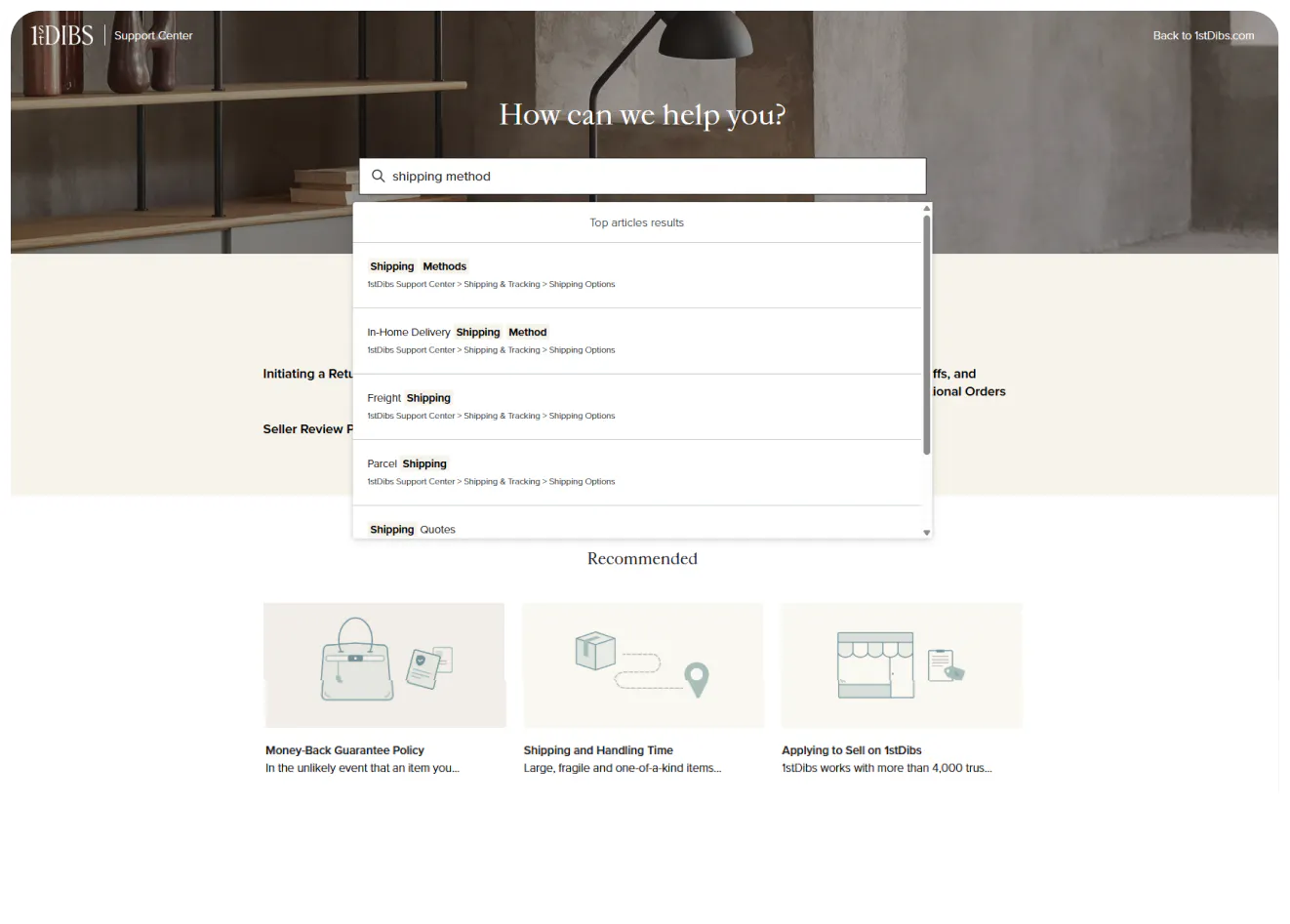The image size is (1290, 924).
Task: Click 'Initiating a Retu' partially hidden link
Action: click(x=307, y=374)
